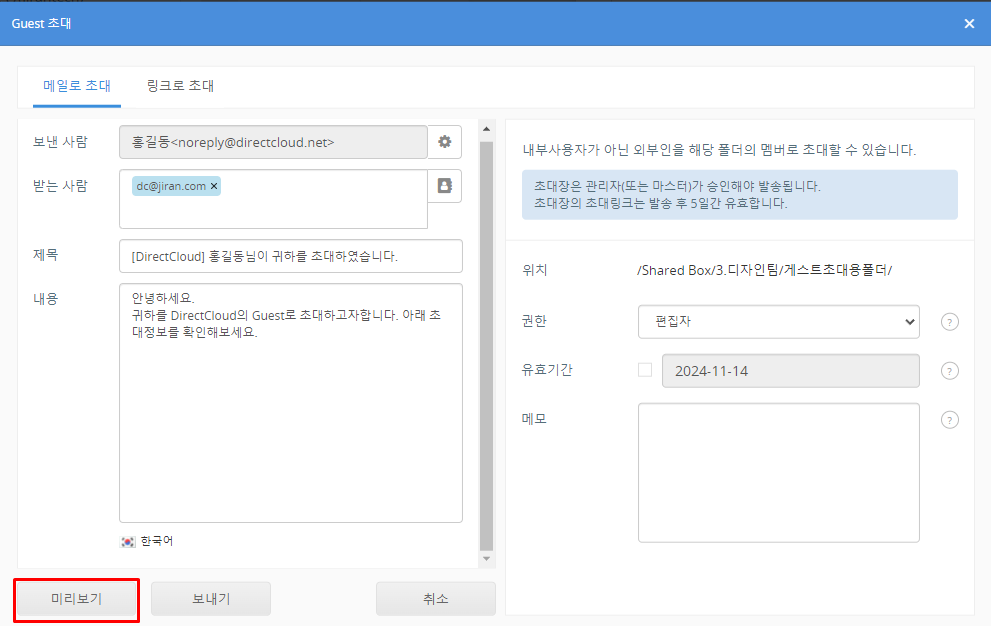Enable the 유효기간 checkbox

645,370
